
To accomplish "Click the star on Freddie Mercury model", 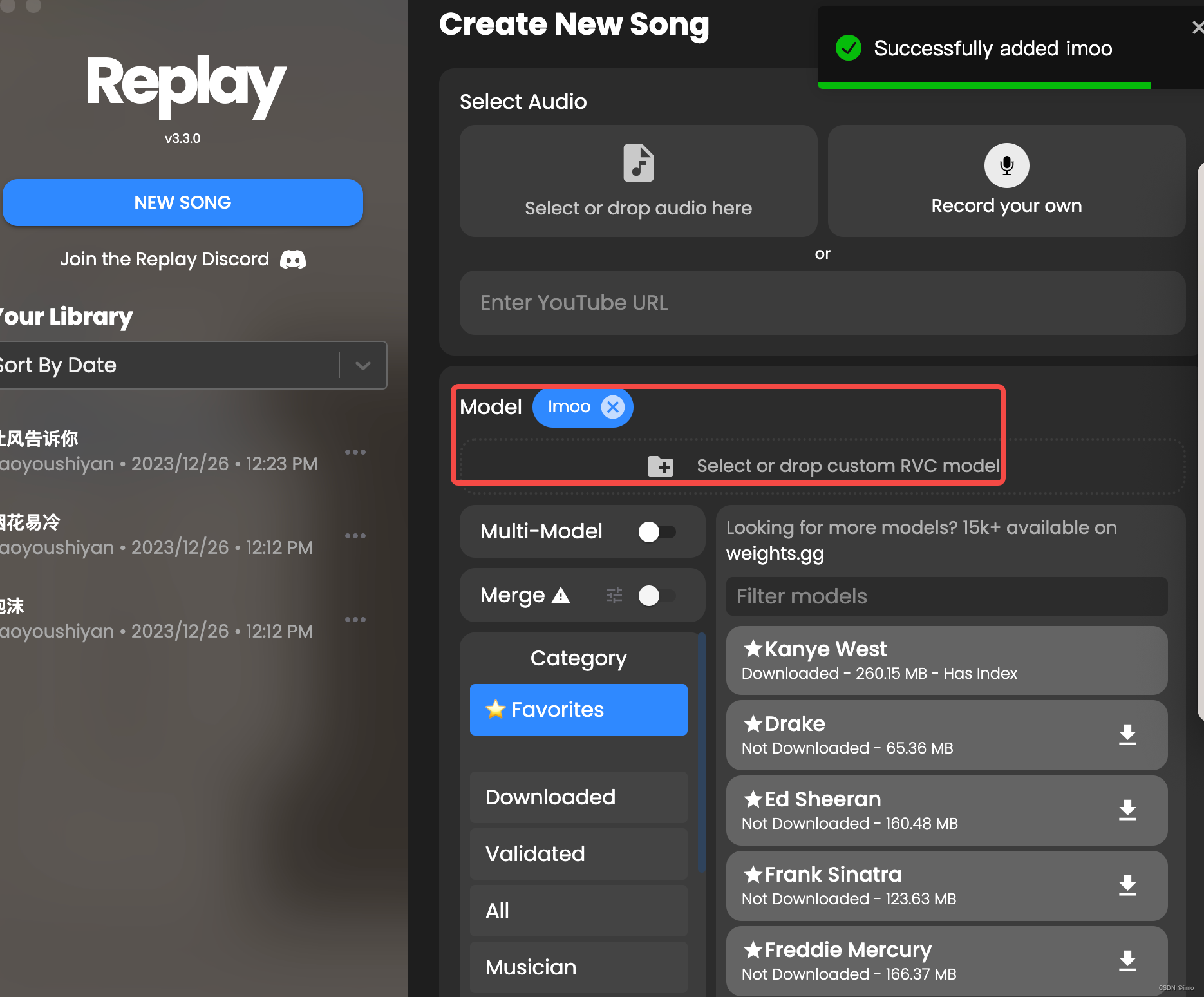I will (x=753, y=949).
